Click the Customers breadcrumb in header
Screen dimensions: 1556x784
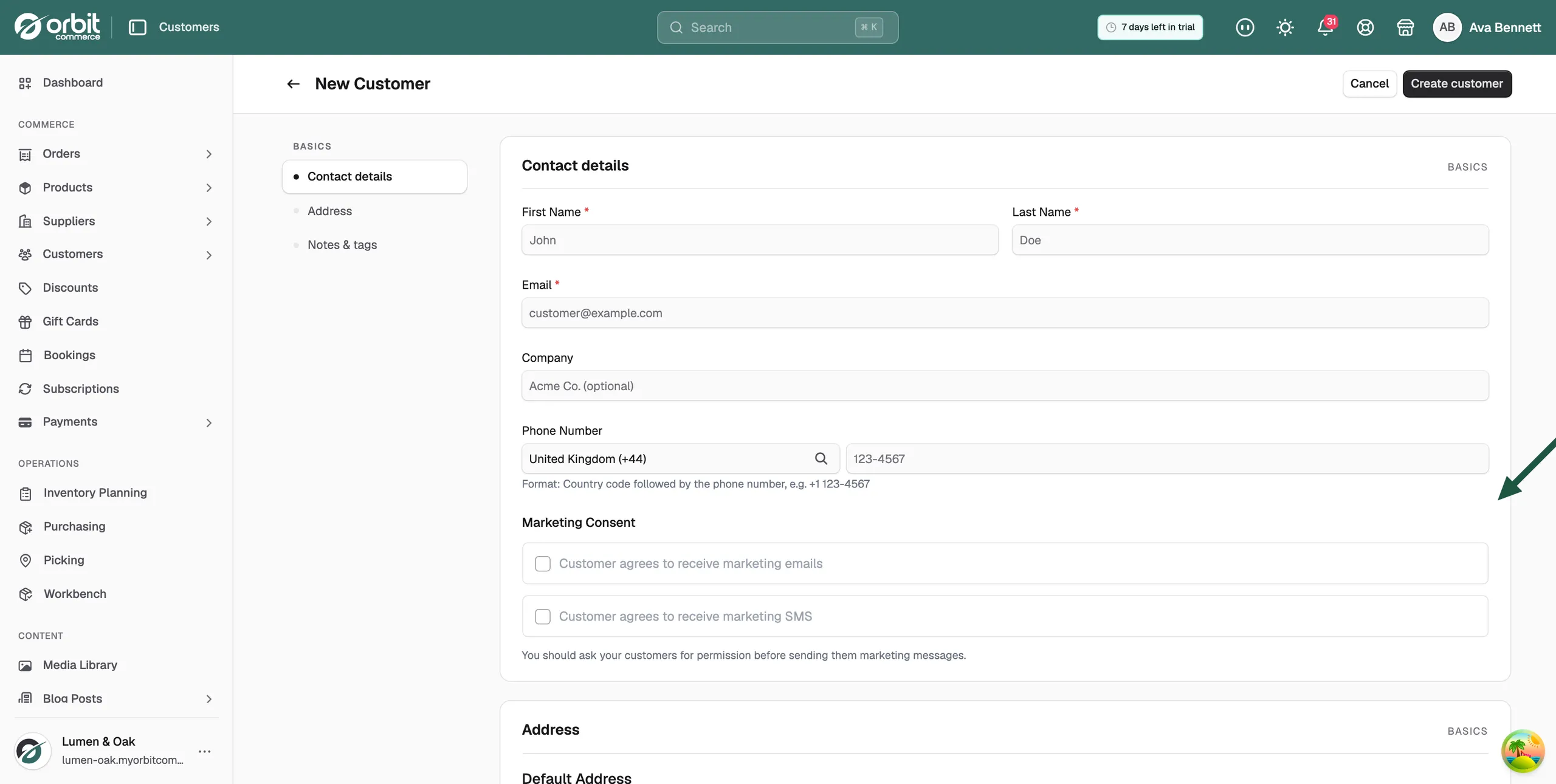click(x=189, y=27)
